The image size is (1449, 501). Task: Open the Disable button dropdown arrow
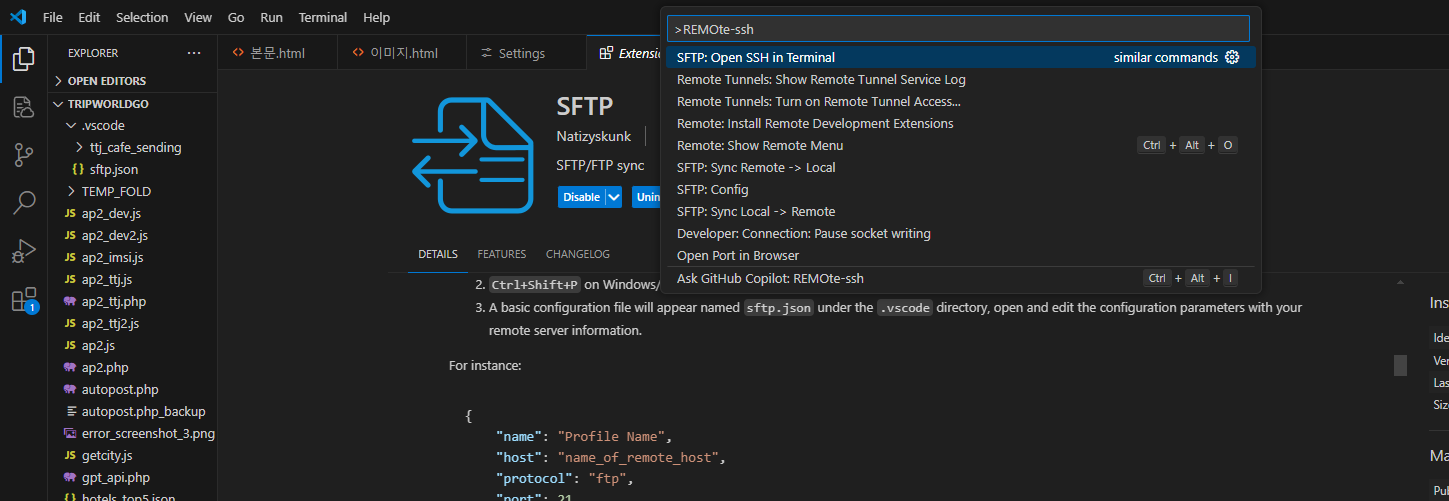pyautogui.click(x=614, y=197)
